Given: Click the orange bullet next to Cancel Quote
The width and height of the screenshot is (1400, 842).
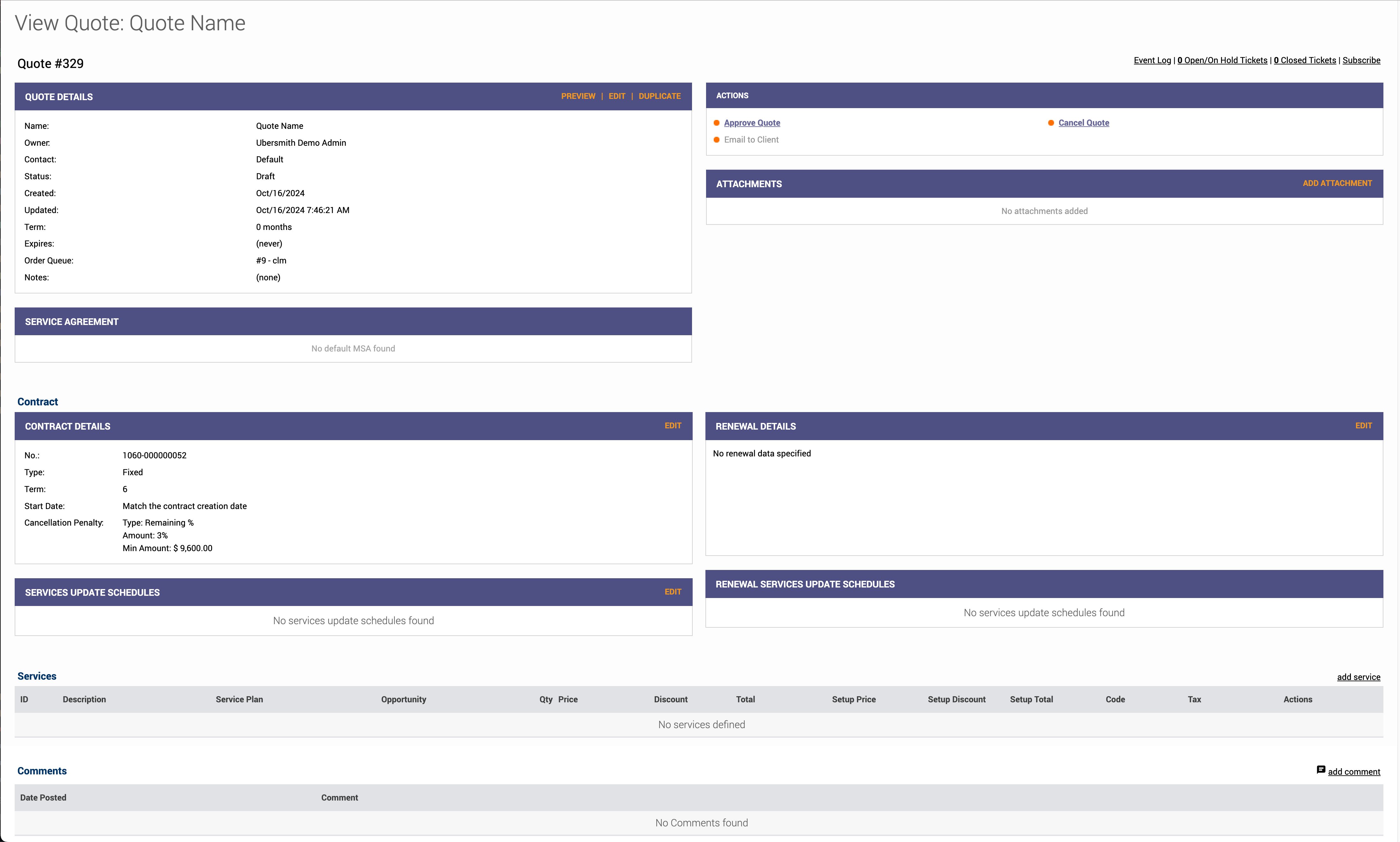Looking at the screenshot, I should tap(1050, 123).
